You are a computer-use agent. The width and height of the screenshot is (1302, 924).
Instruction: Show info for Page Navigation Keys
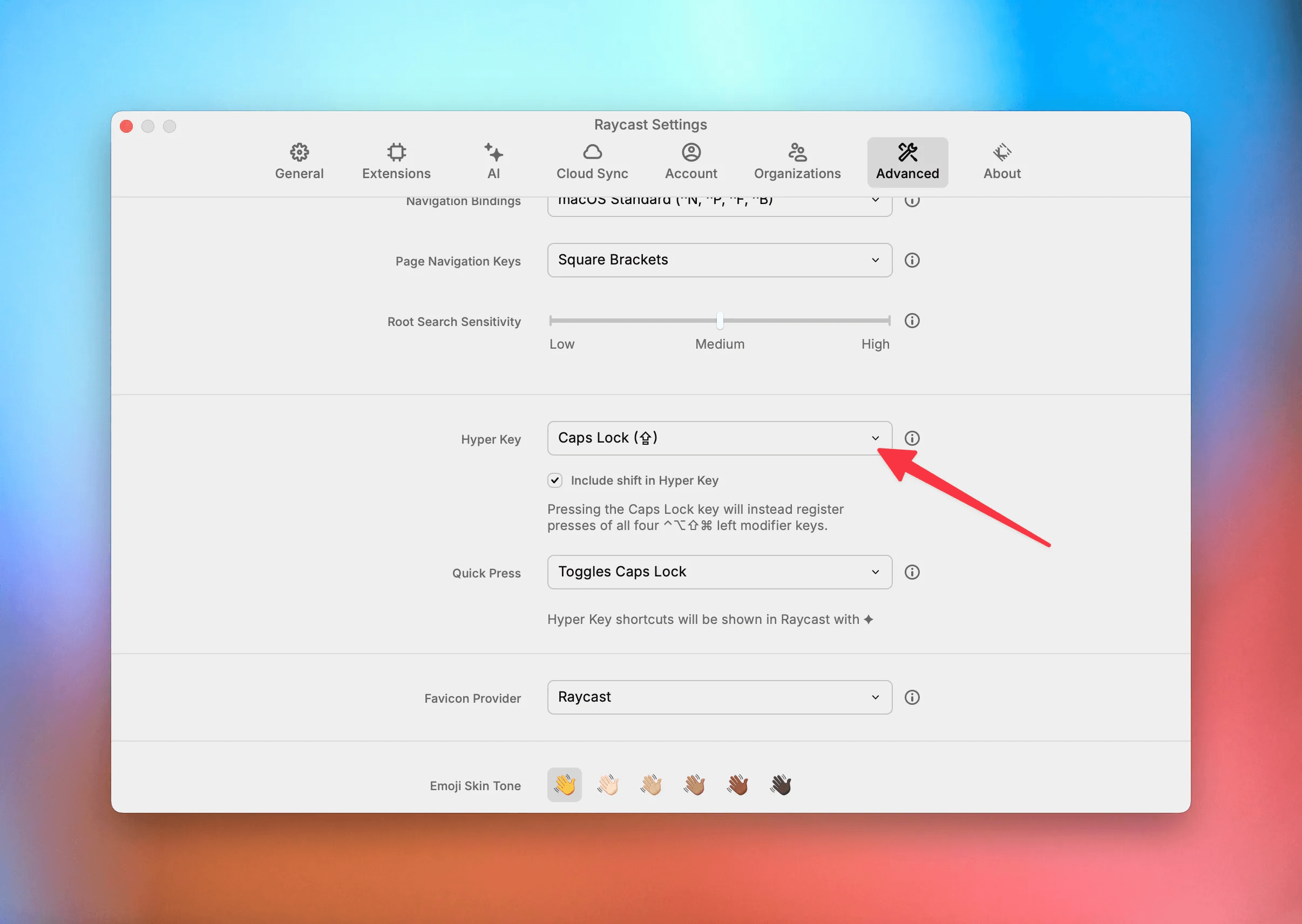pos(912,260)
